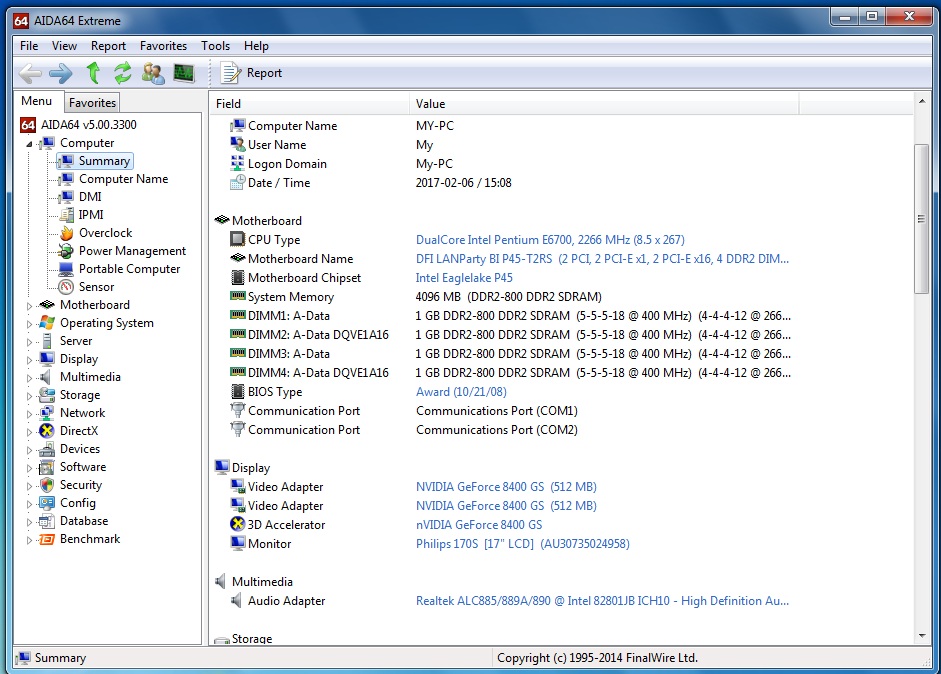Click the DirectX yellow X icon

[47, 431]
